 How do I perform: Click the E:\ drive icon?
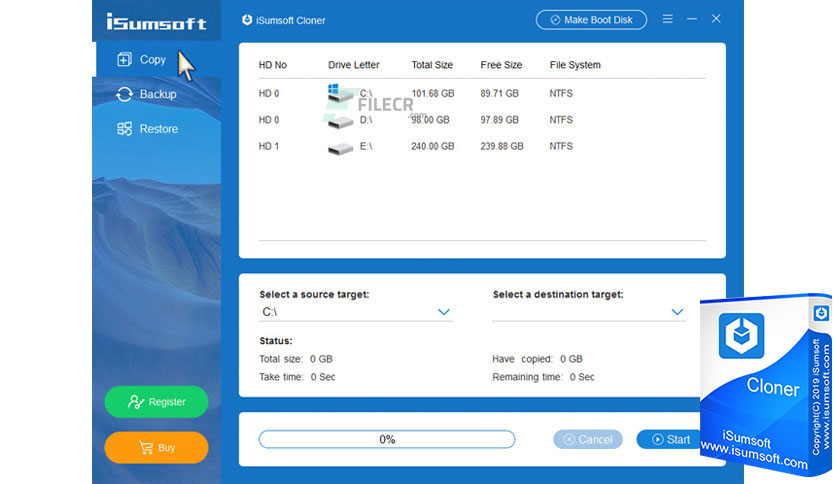pos(340,148)
